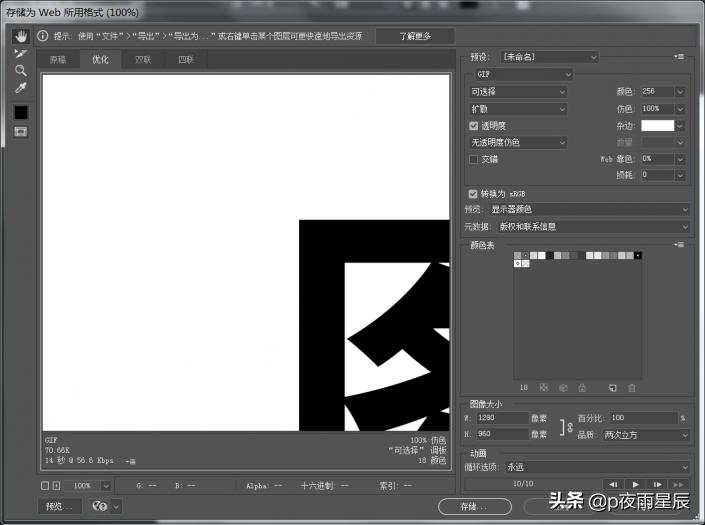
Task: Open the 品质 两次立方 dropdown
Action: tap(646, 435)
